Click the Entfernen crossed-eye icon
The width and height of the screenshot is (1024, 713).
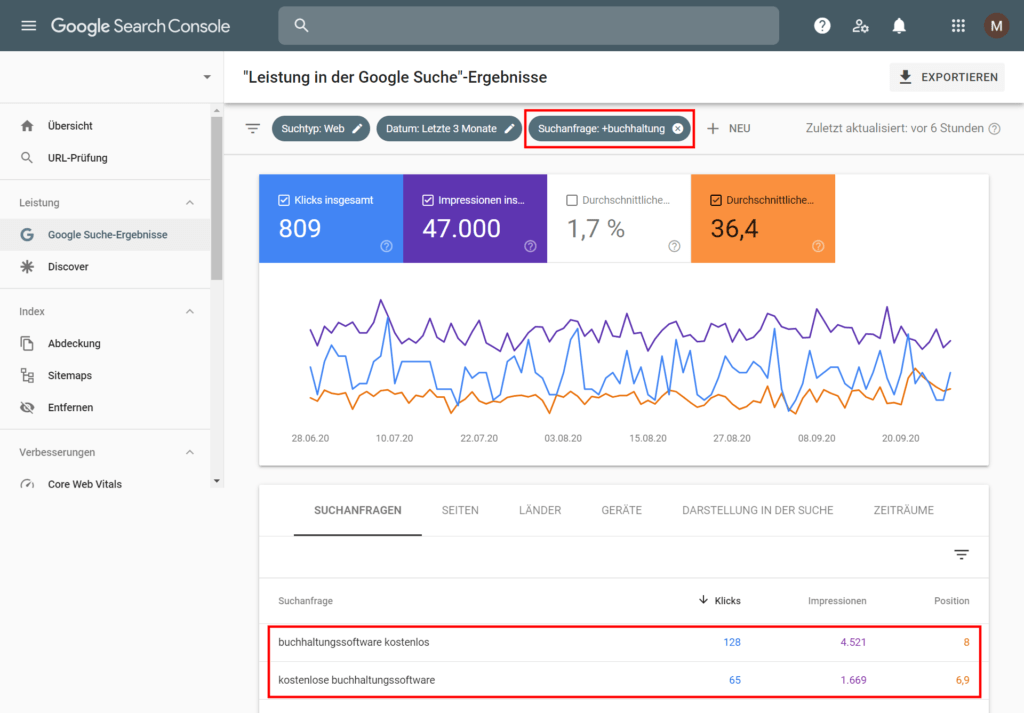27,407
